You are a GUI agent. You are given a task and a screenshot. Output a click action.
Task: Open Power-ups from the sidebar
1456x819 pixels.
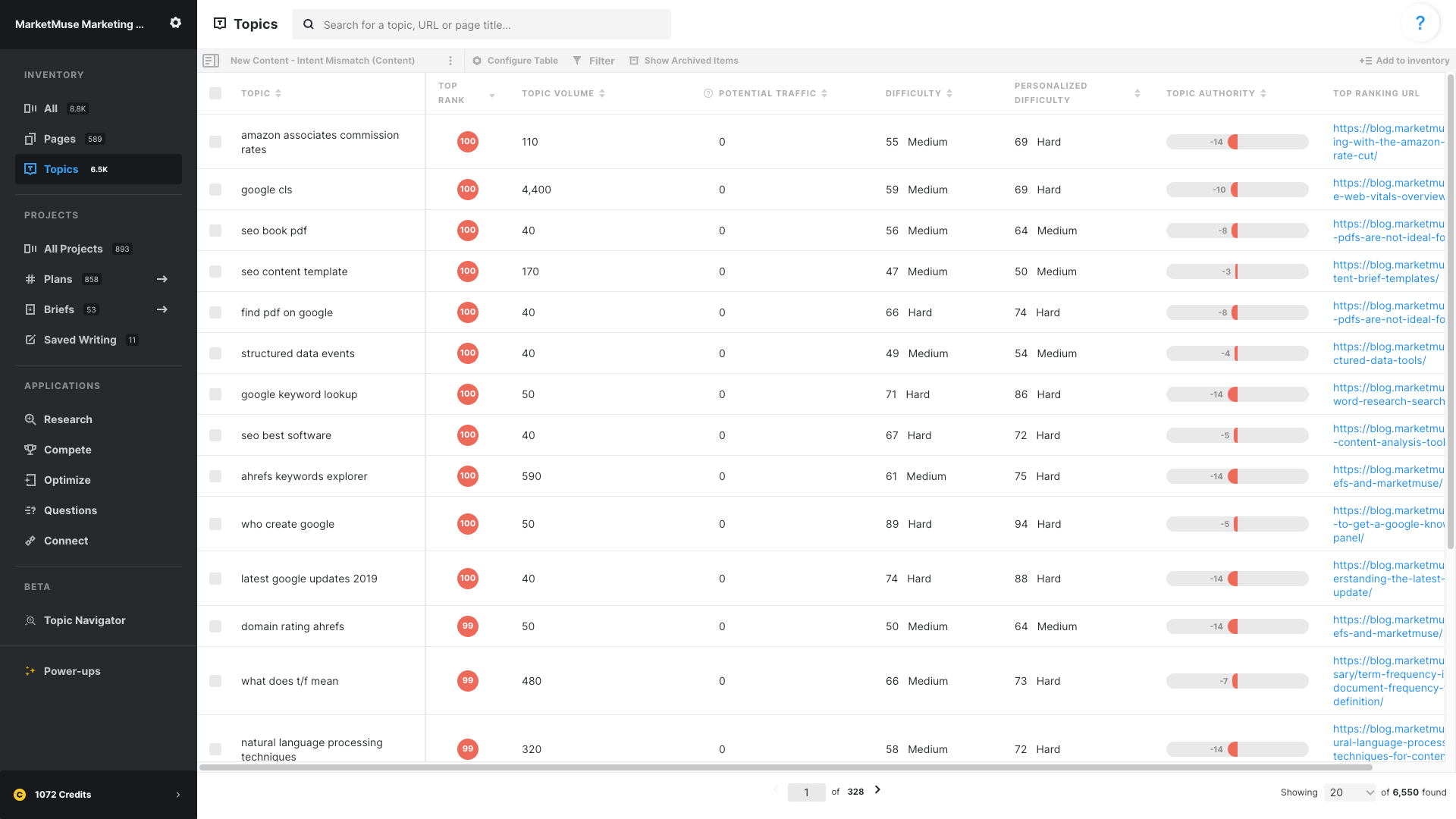coord(71,670)
